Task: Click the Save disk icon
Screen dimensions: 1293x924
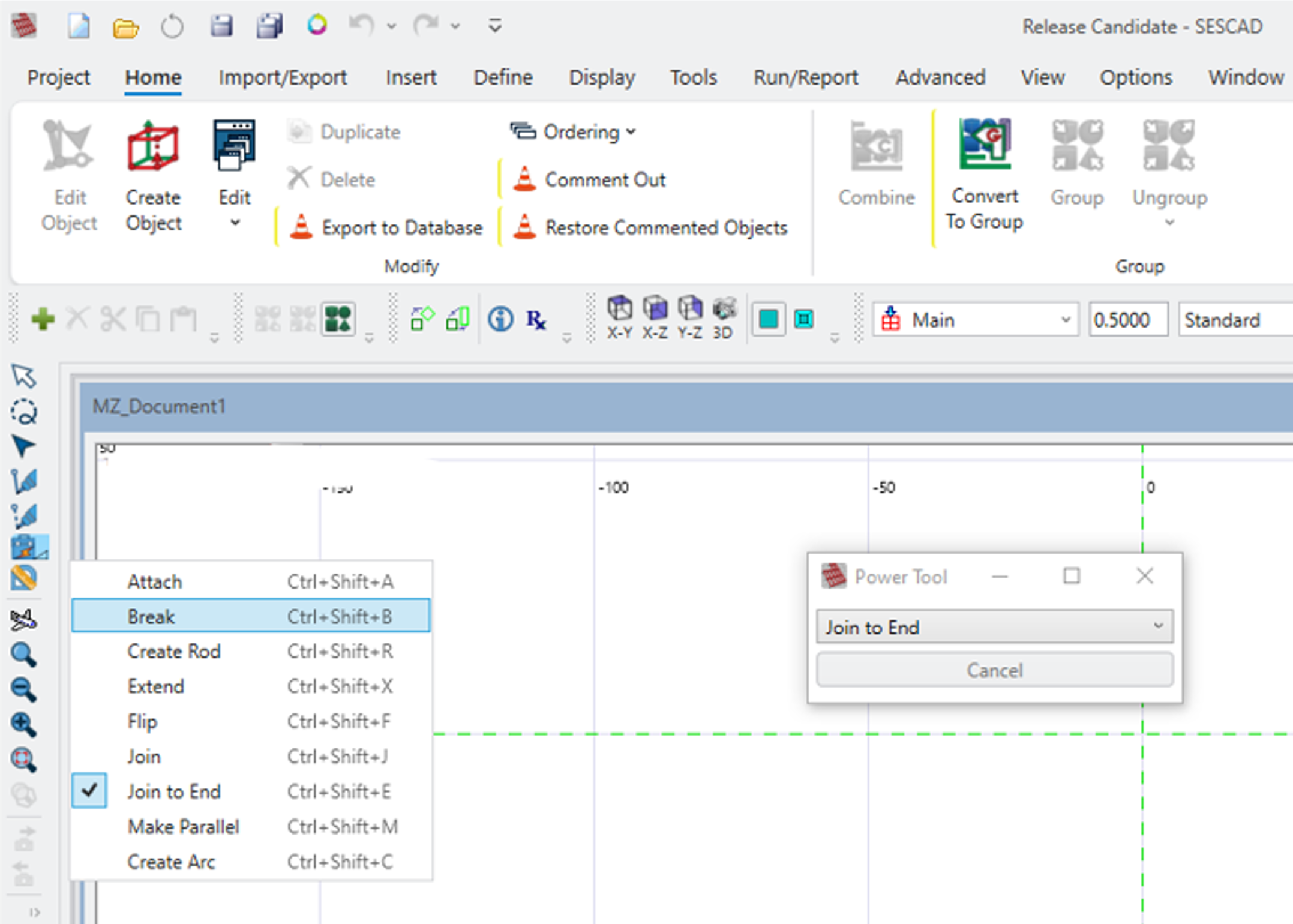Action: (221, 26)
